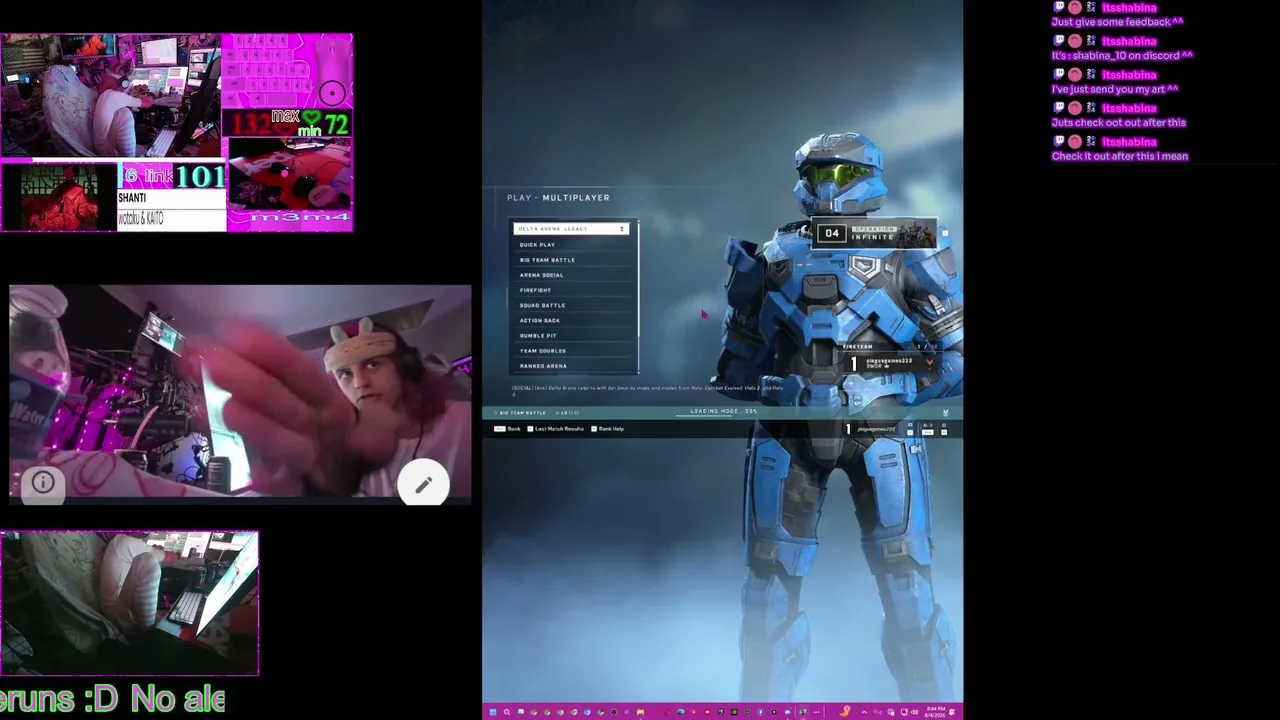Click the chat message "Check it out after this I mean"

pos(1120,156)
